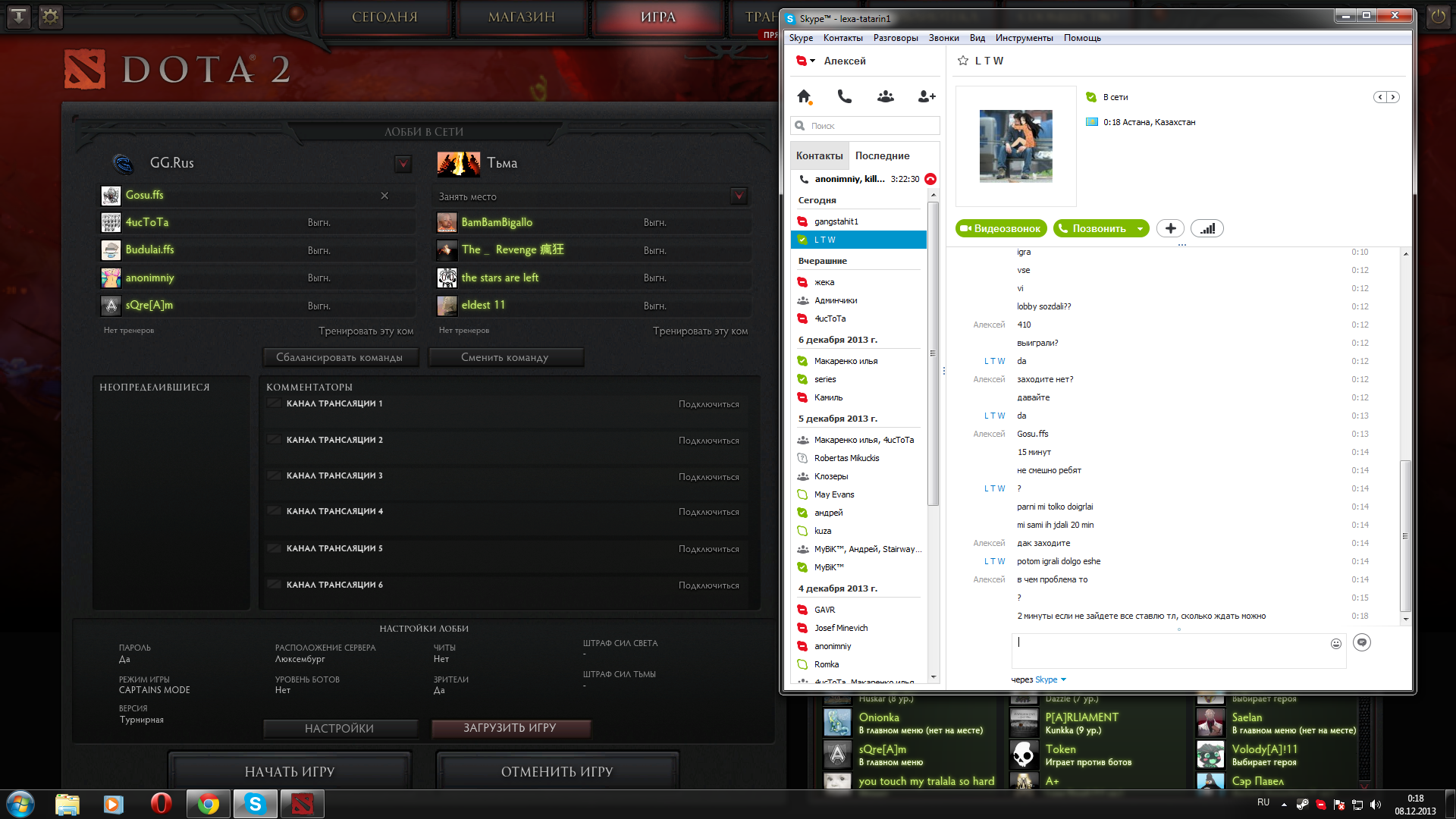Viewport: 1456px width, 819px height.
Task: Open Opera from the taskbar
Action: click(x=161, y=804)
